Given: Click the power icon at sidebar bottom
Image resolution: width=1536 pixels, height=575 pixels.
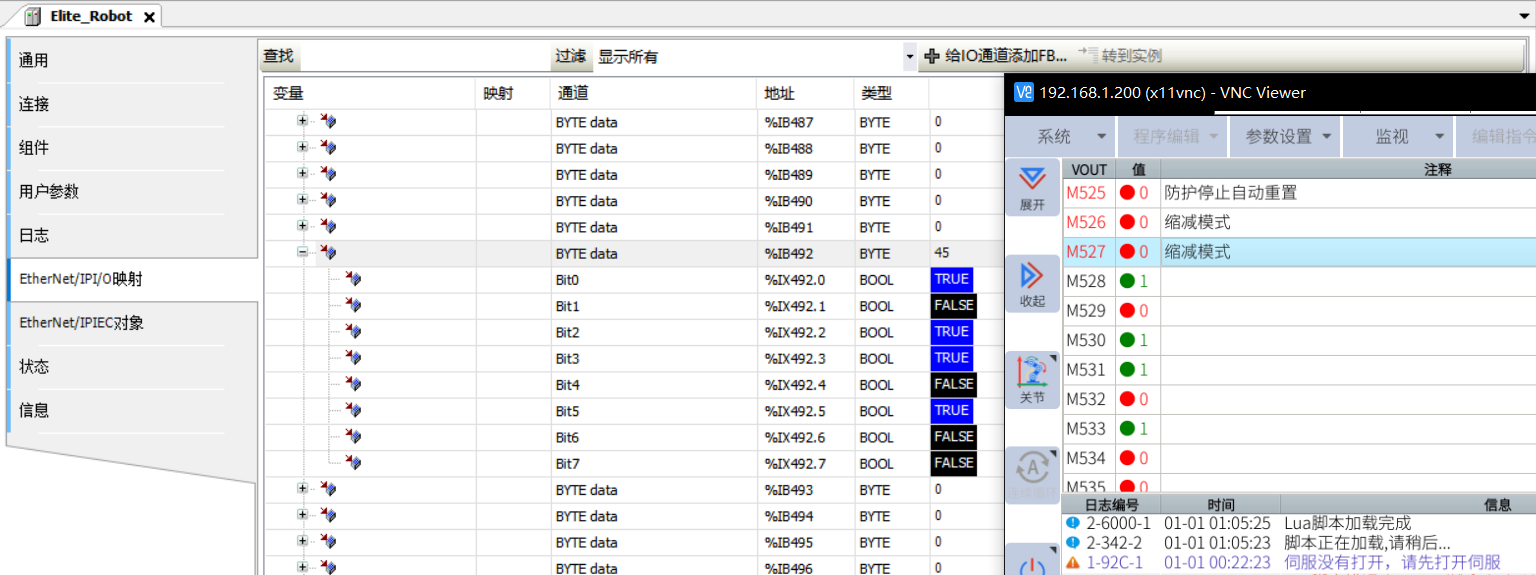Looking at the screenshot, I should click(1032, 563).
